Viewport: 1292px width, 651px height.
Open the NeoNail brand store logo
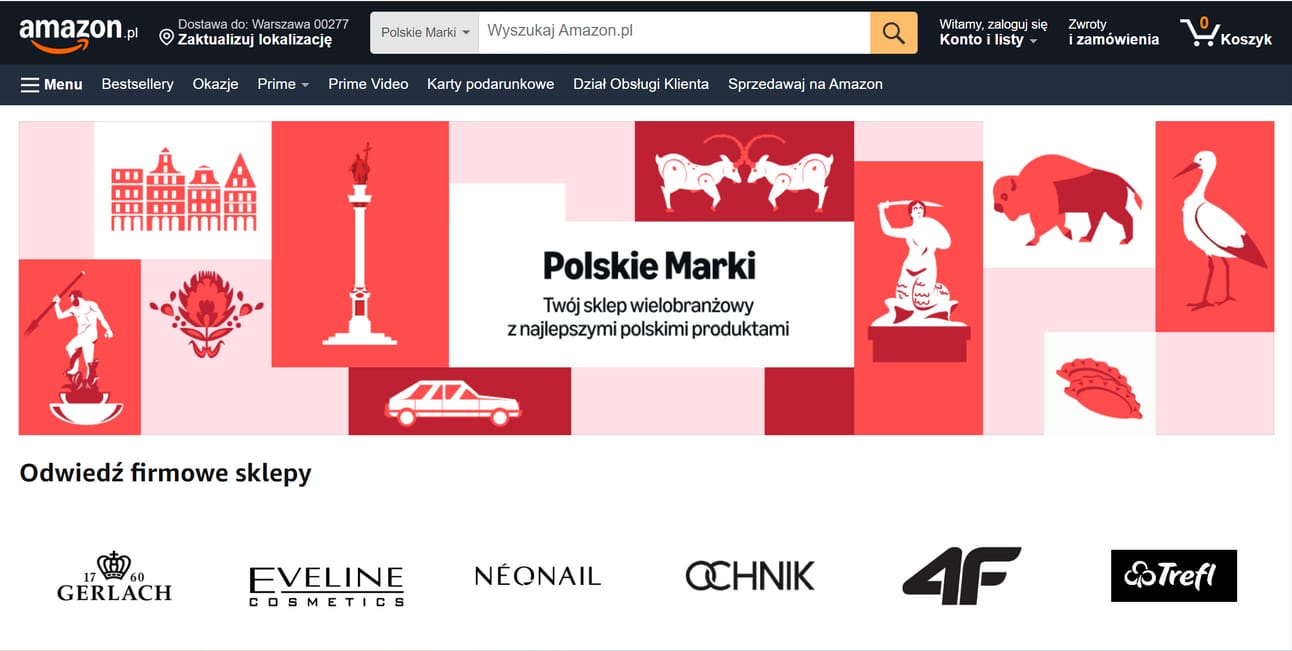[x=538, y=576]
